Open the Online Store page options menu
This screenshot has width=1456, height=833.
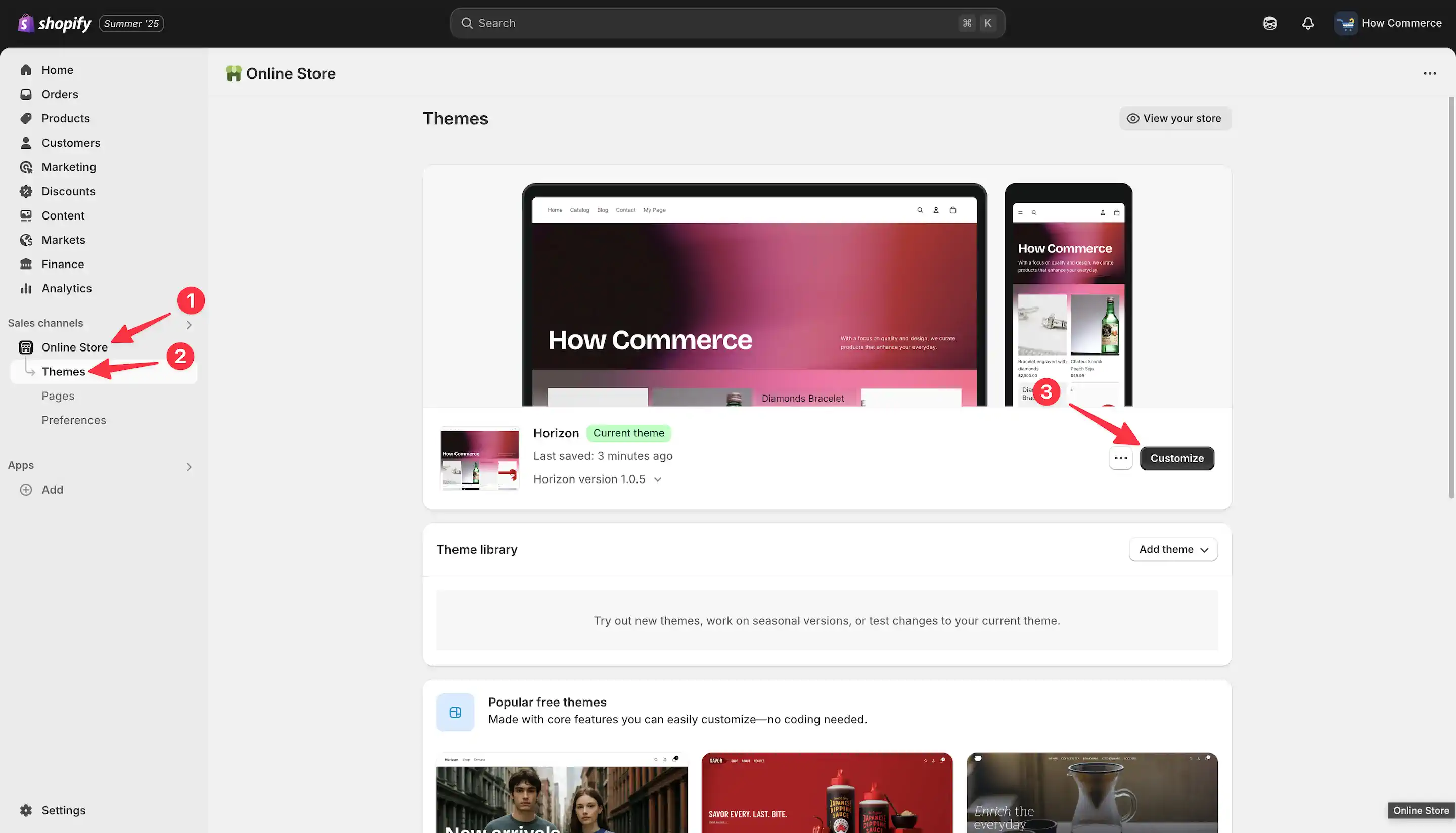pyautogui.click(x=1430, y=74)
